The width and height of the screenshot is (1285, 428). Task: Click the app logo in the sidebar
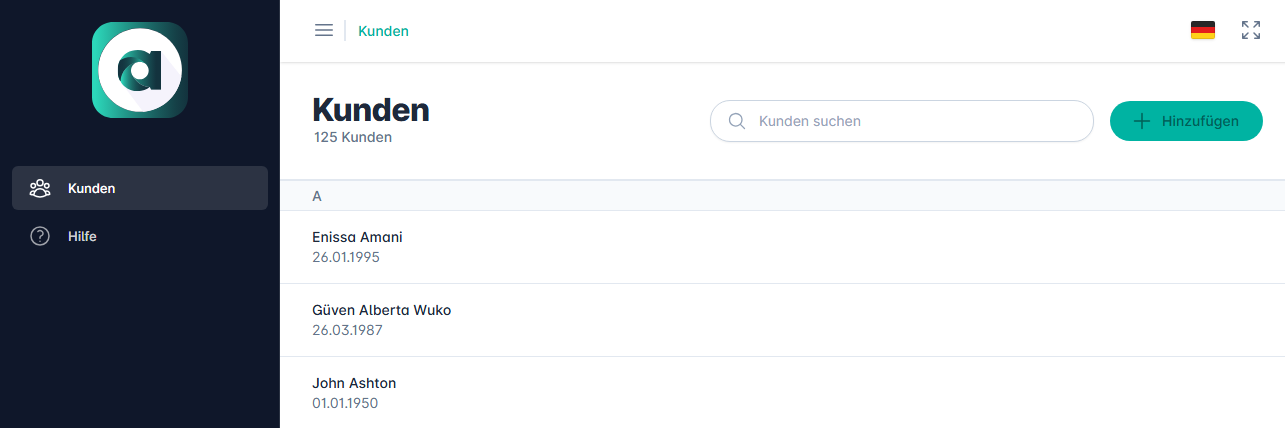(140, 70)
